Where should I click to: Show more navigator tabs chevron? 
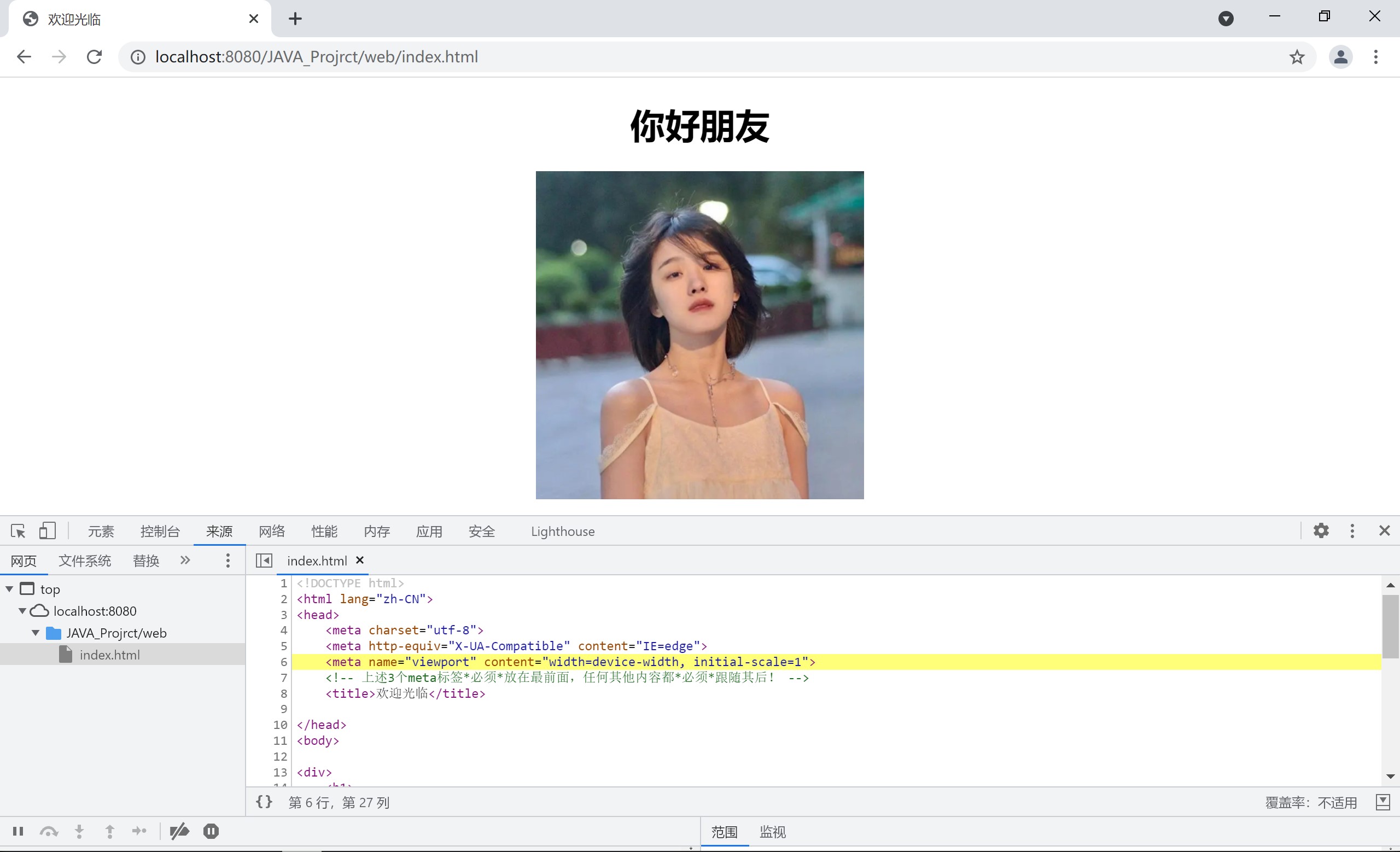[185, 561]
